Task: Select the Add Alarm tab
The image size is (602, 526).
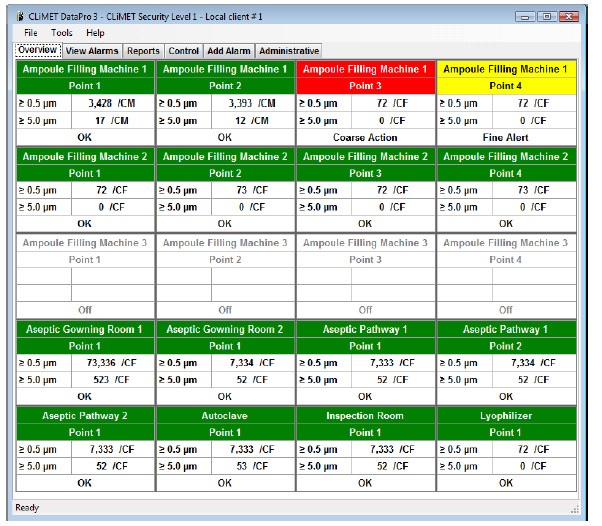Action: 229,51
